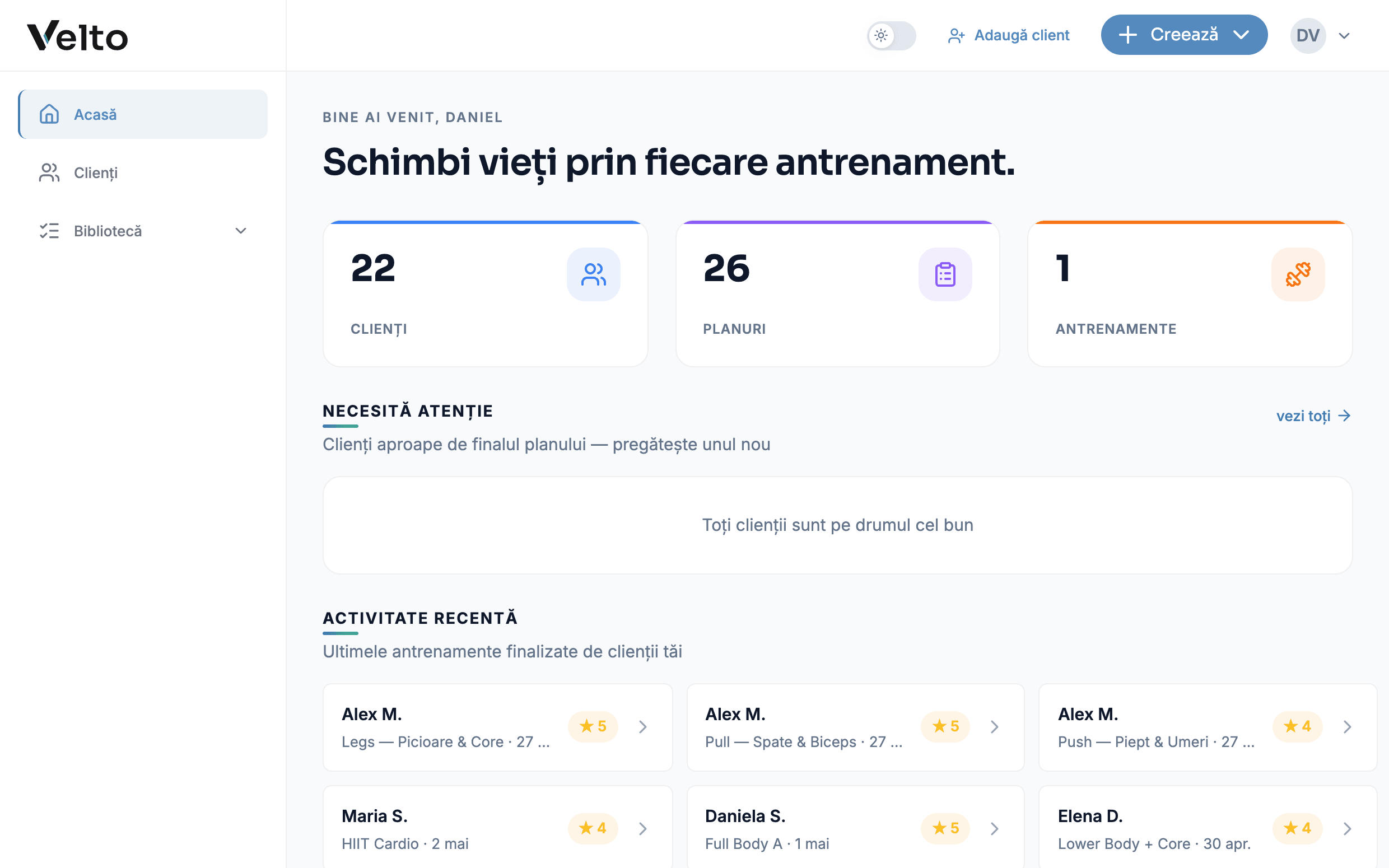The height and width of the screenshot is (868, 1389).
Task: Select Acasă in the sidebar menu
Action: (x=143, y=114)
